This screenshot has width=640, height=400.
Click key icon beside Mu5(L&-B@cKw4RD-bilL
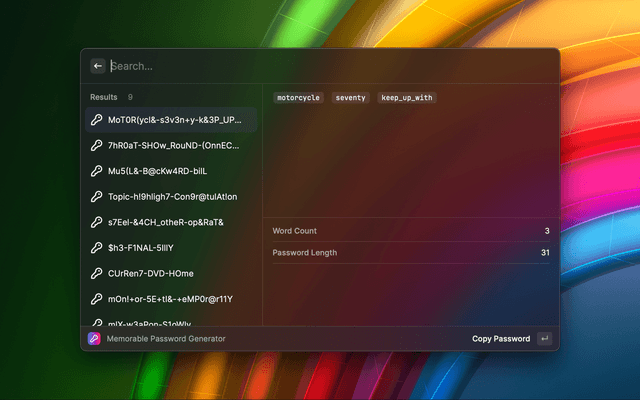(97, 171)
